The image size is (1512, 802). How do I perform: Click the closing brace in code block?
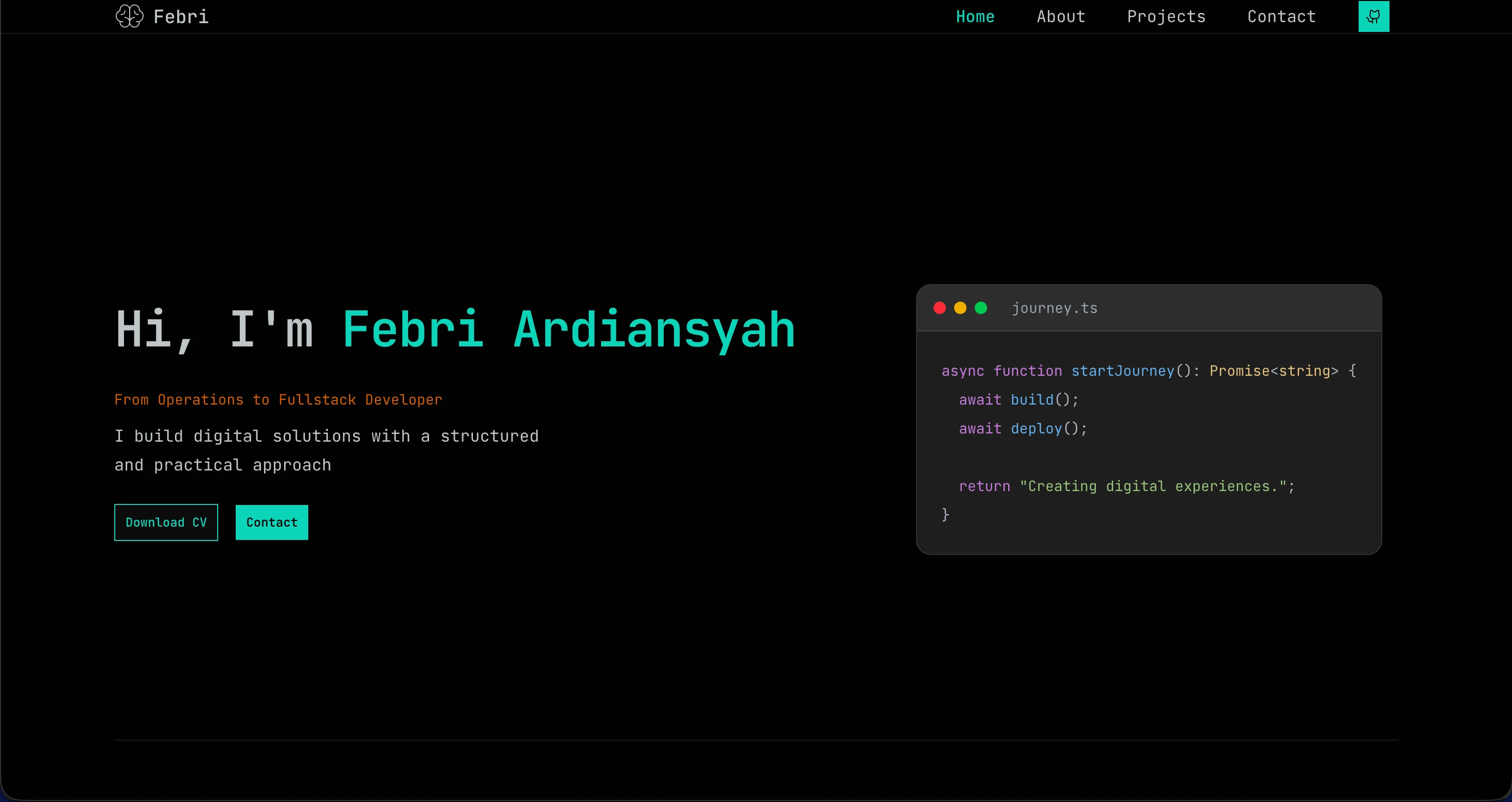[945, 514]
